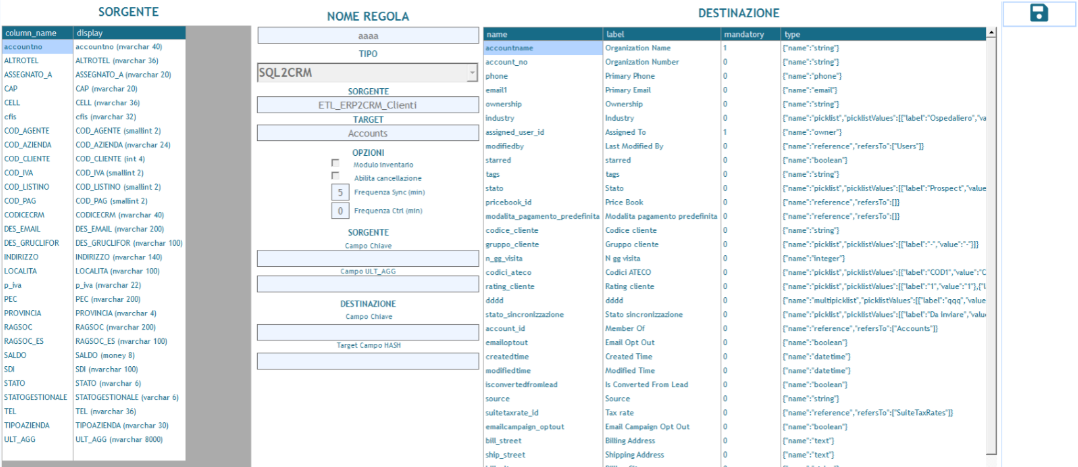Open the TIPO dropdown showing SQL2CRM

pyautogui.click(x=367, y=73)
